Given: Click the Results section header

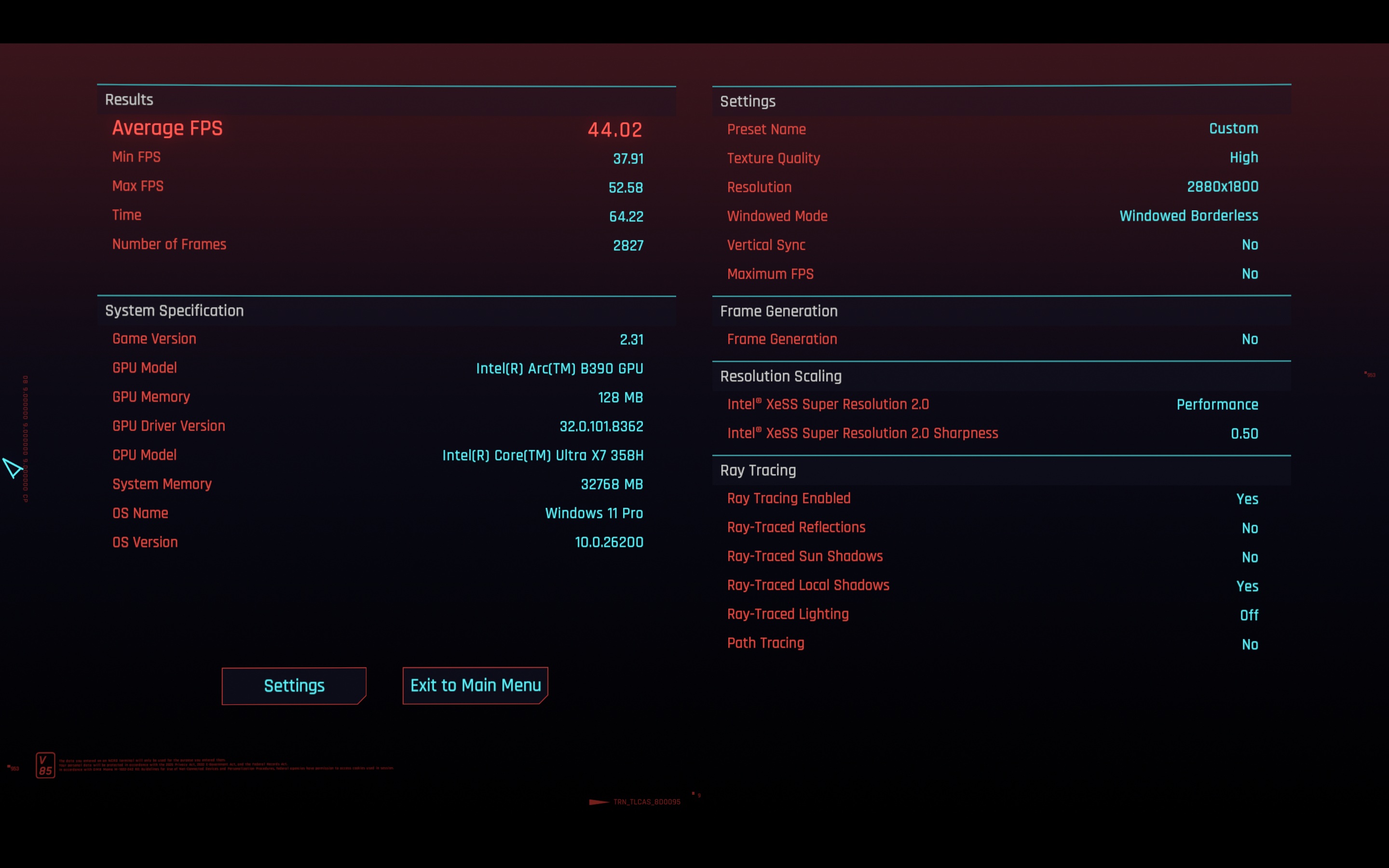Looking at the screenshot, I should (129, 100).
